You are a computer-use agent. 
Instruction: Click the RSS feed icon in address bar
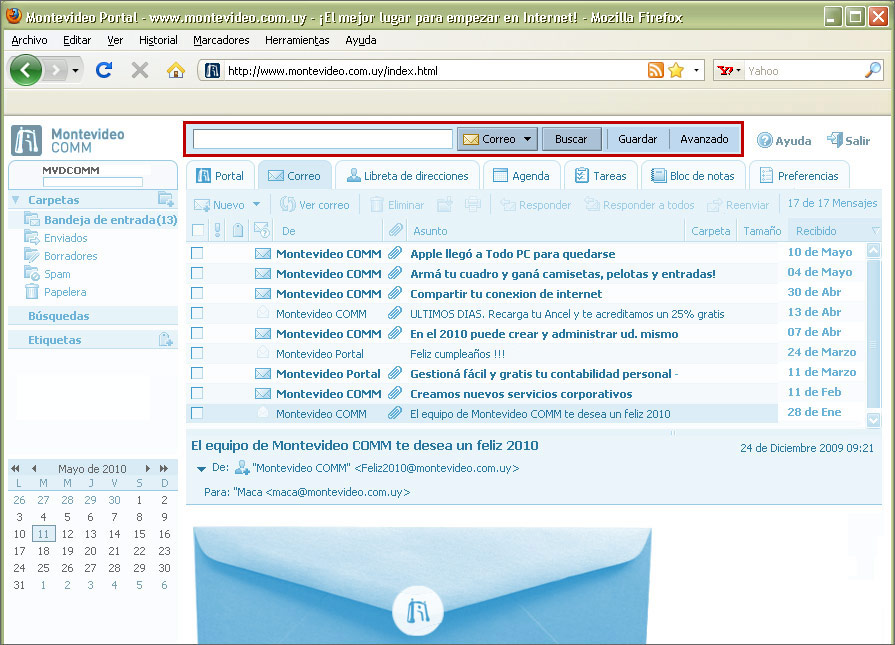tap(656, 70)
